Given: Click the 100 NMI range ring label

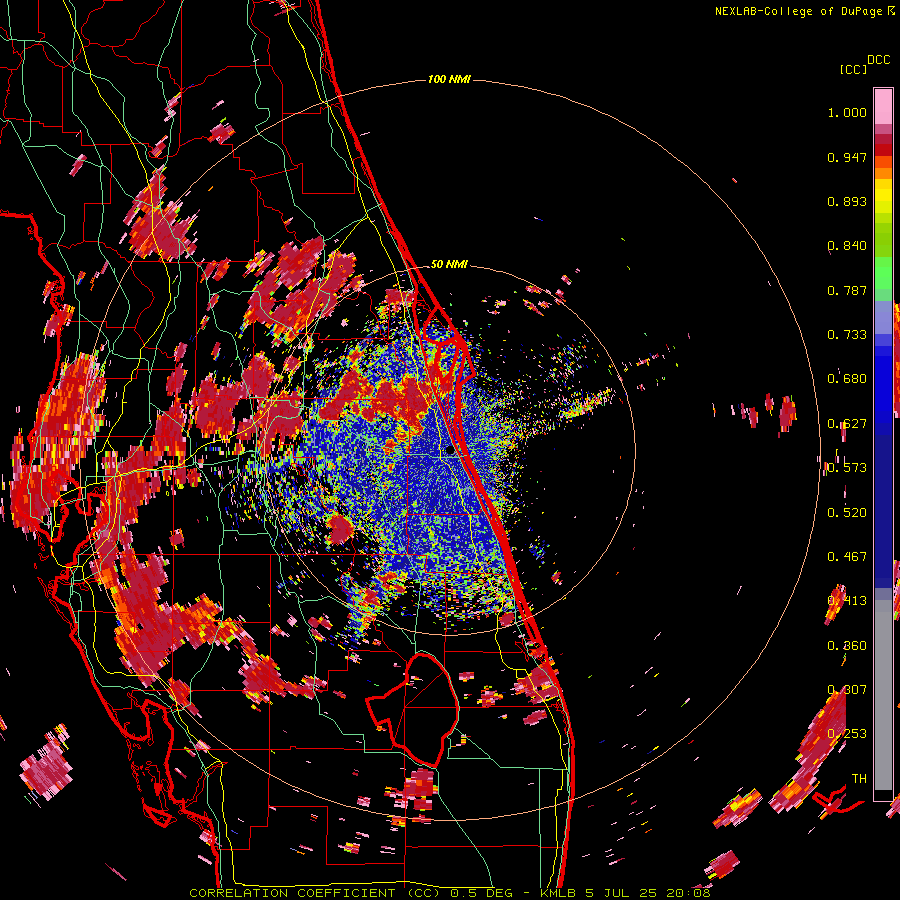Looking at the screenshot, I should (x=449, y=79).
